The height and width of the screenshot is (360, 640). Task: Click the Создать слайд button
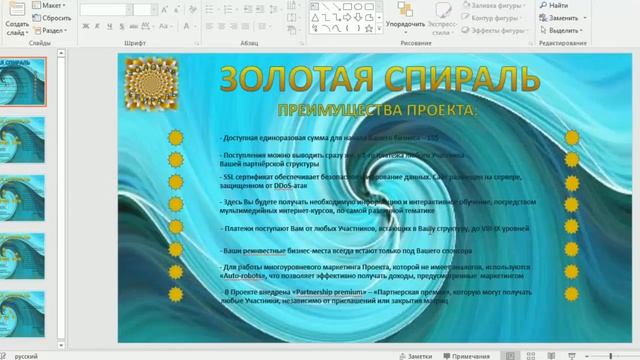17,18
